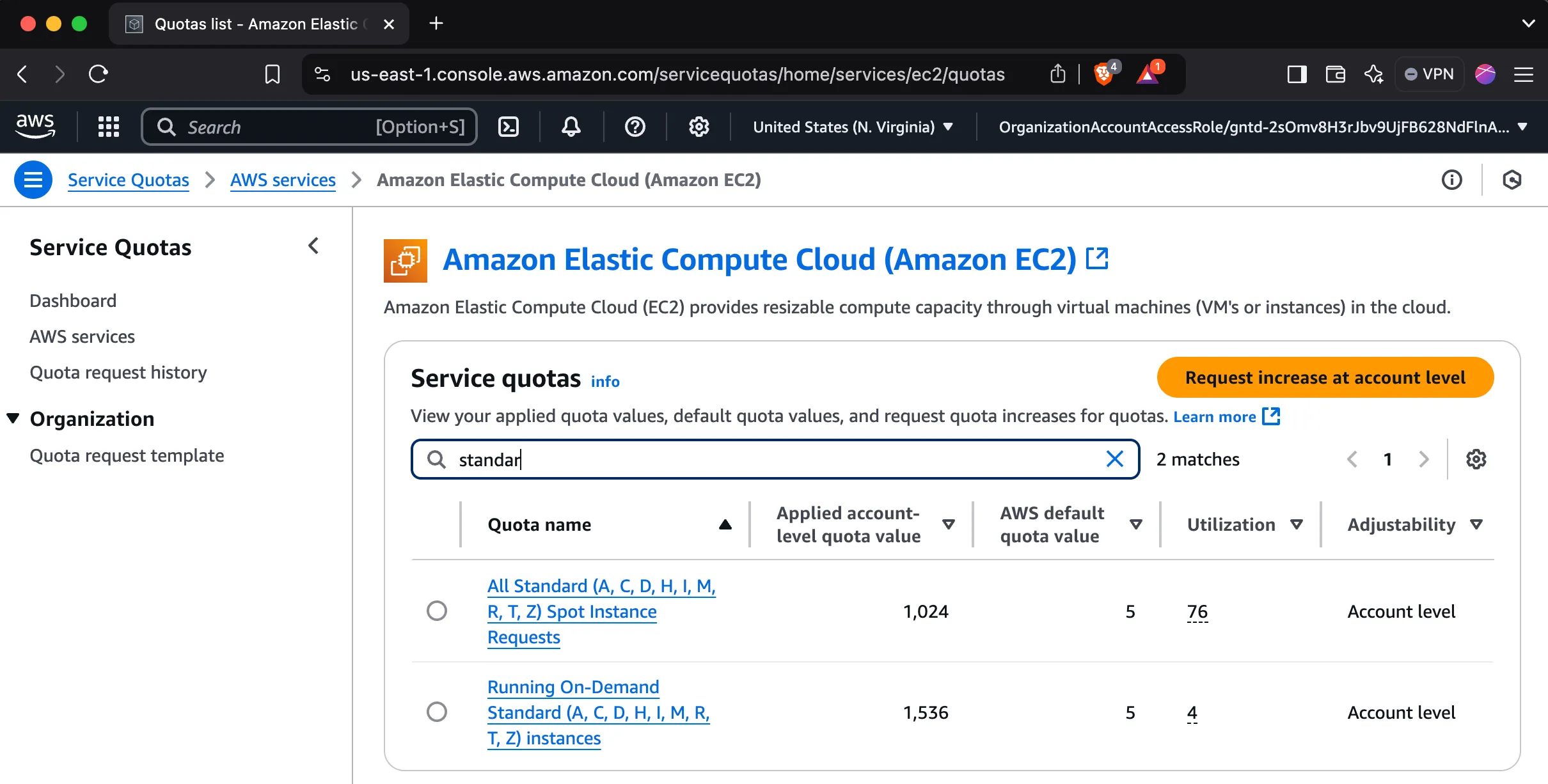Clear the quota search filter

pos(1114,459)
